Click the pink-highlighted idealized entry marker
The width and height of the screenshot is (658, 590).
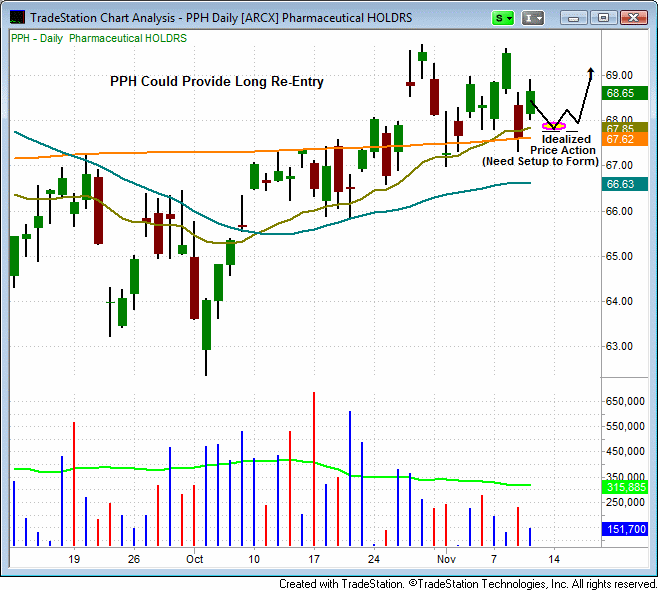554,125
